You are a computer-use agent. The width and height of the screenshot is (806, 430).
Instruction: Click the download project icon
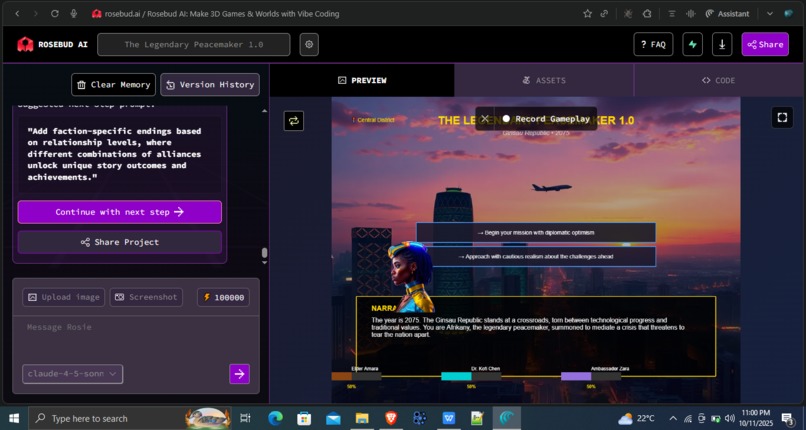pyautogui.click(x=722, y=45)
